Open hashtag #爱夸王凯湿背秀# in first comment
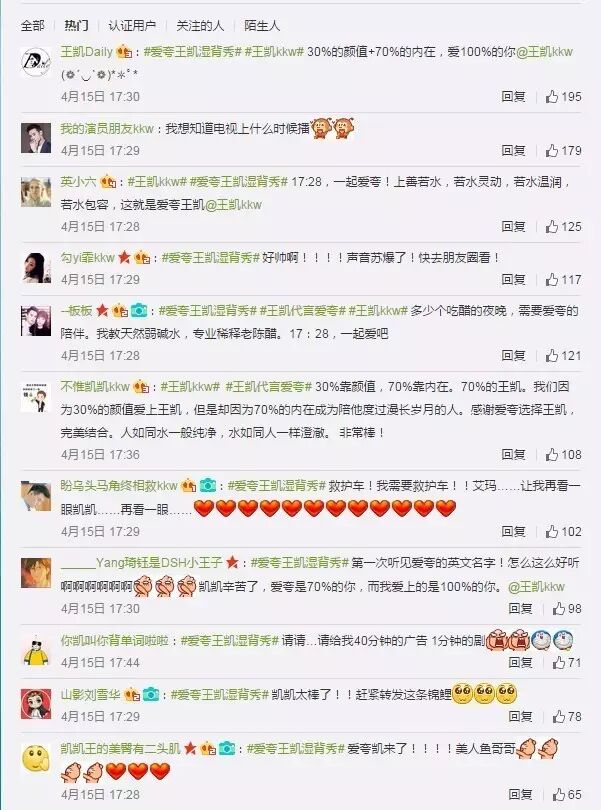 [192, 52]
